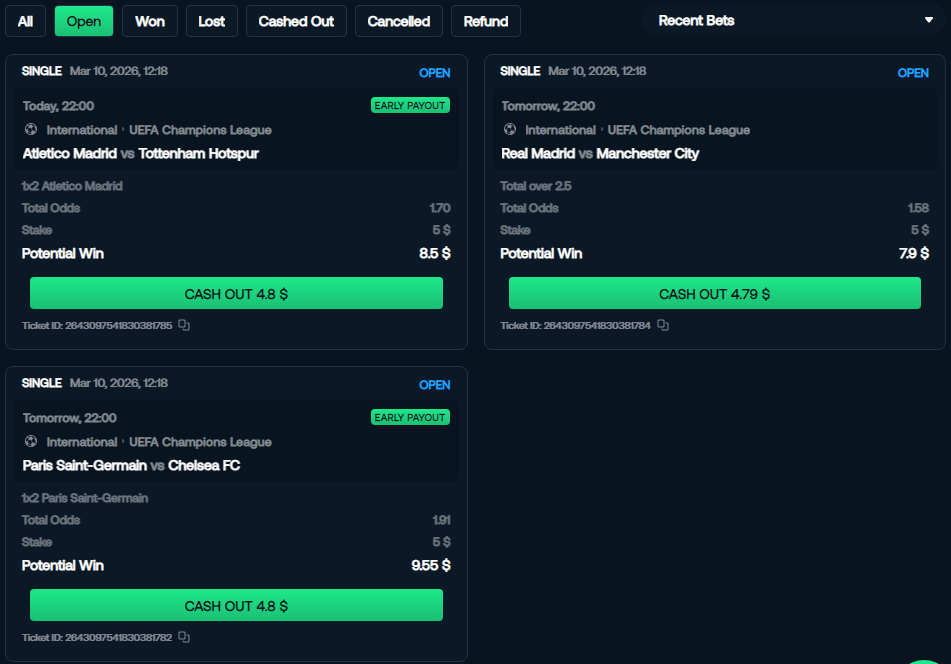This screenshot has width=951, height=664.
Task: Click 'Tomorrow, 22:00' on Real Madrid bet
Action: pos(548,106)
